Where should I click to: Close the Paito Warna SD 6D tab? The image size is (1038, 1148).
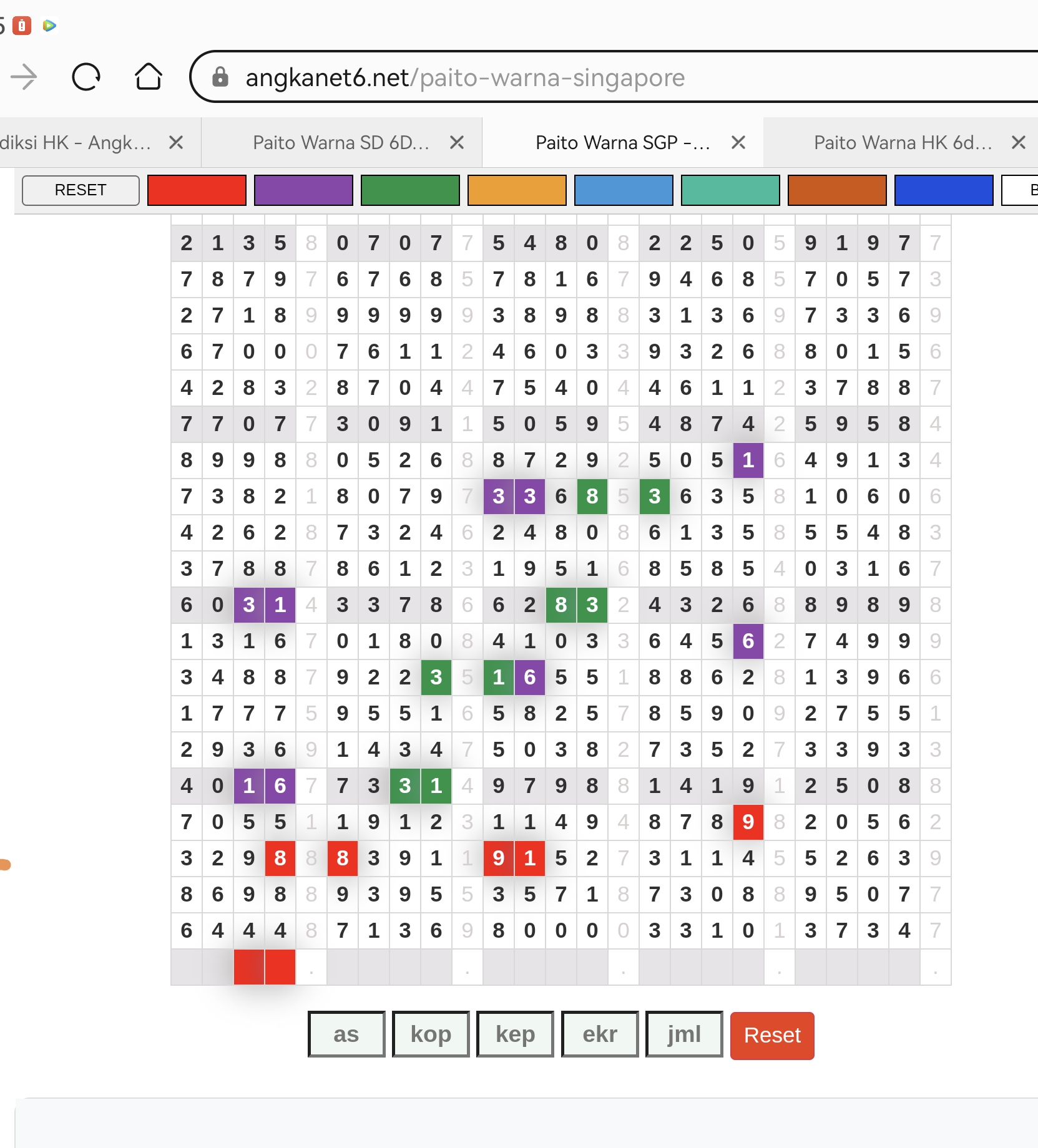(457, 143)
